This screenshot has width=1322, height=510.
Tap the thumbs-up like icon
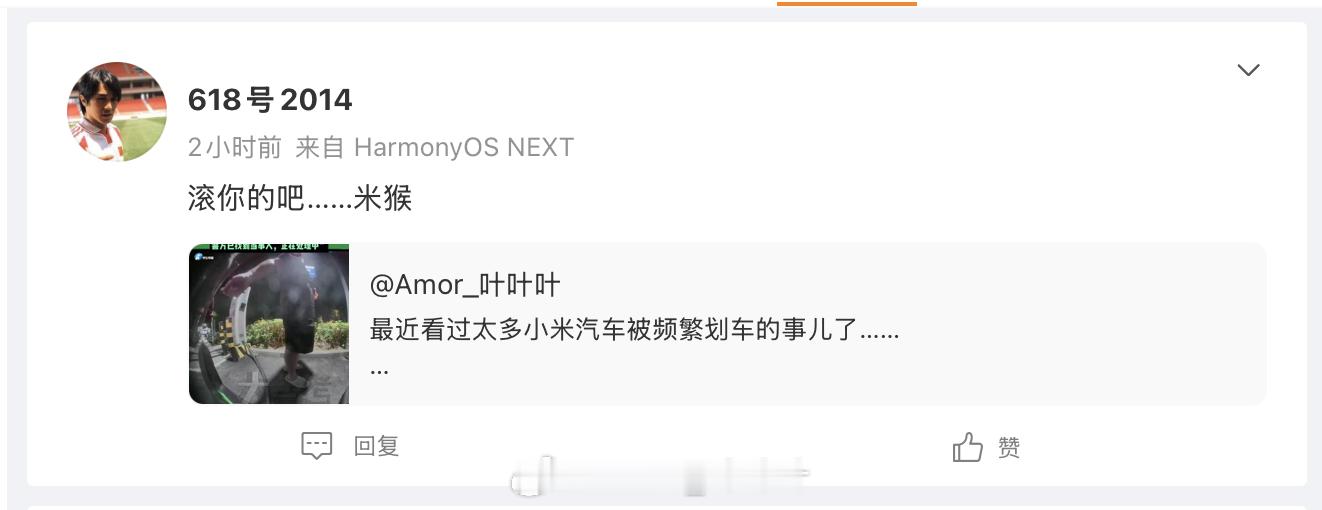pyautogui.click(x=967, y=447)
